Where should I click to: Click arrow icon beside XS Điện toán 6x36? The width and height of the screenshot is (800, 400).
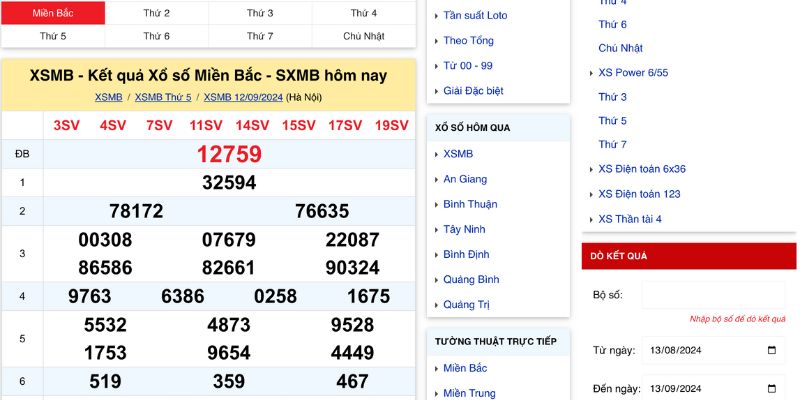pyautogui.click(x=589, y=169)
